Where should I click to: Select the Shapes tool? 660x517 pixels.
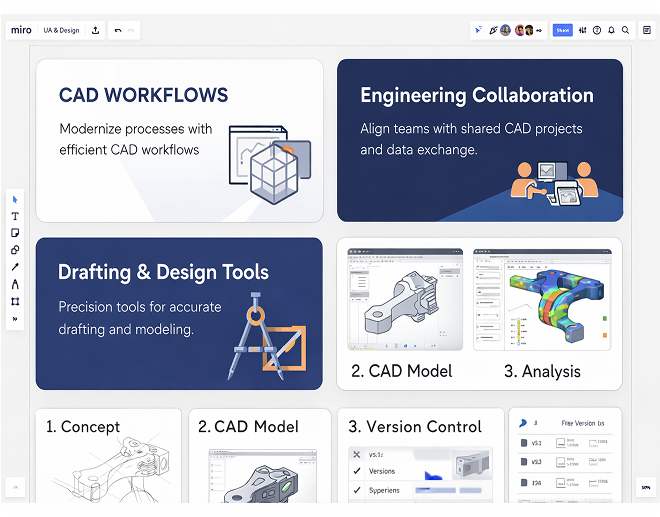click(15, 250)
